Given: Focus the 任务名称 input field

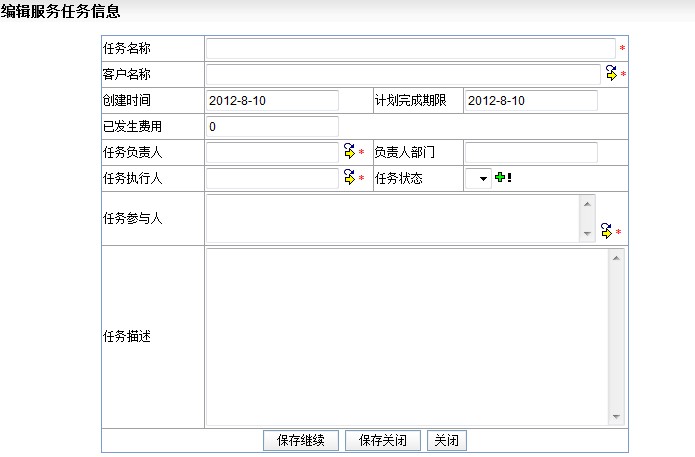Looking at the screenshot, I should pos(410,48).
